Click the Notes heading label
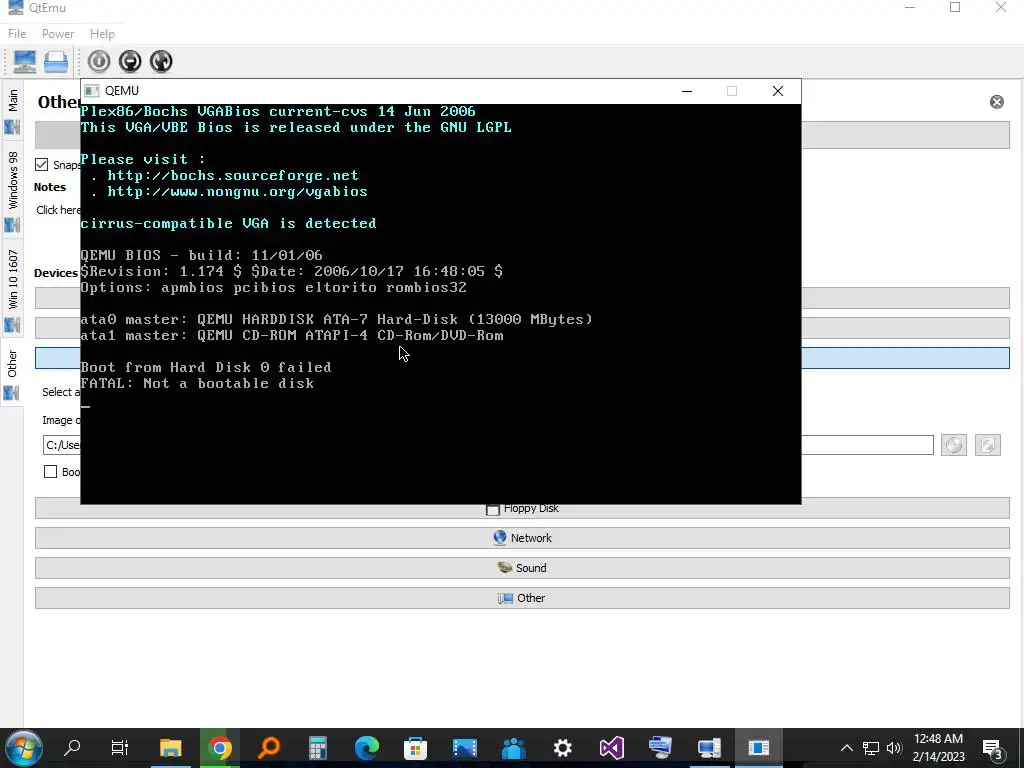Screen dimensions: 1024x768 [50, 187]
